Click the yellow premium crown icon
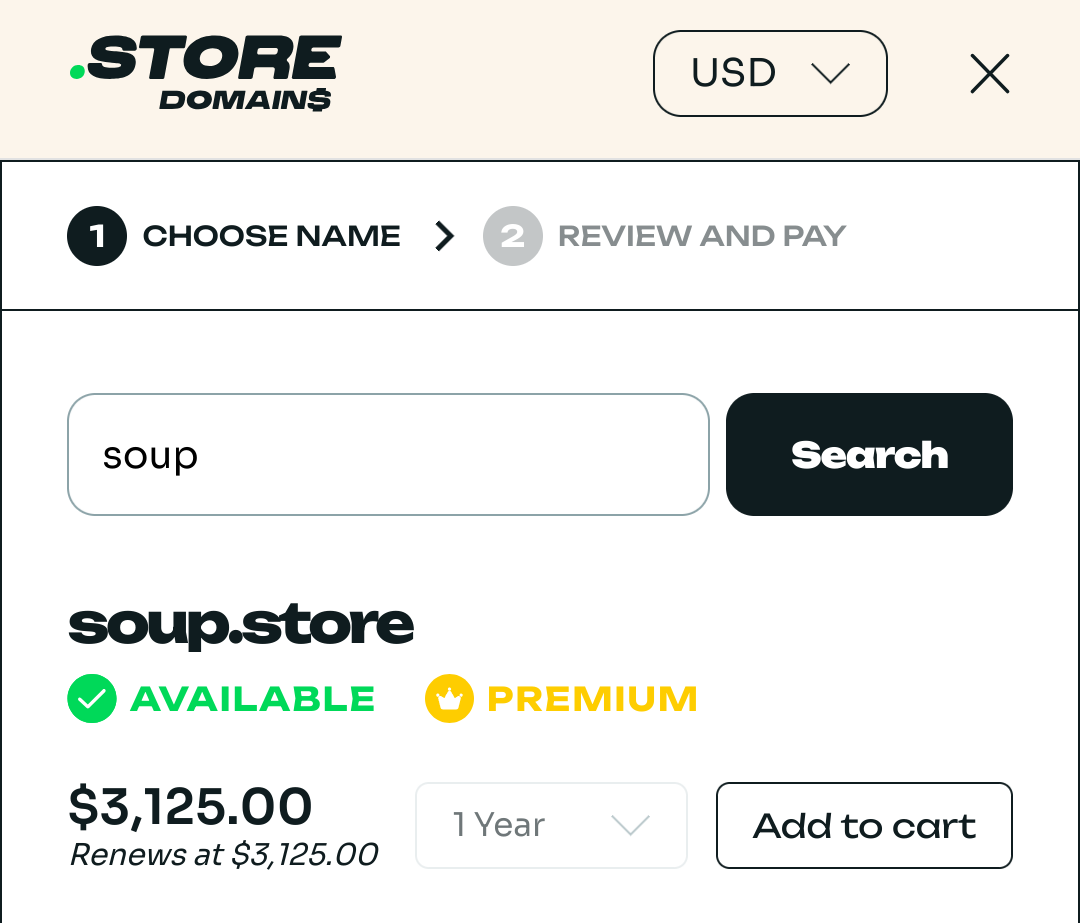Viewport: 1080px width, 923px height. pos(449,698)
